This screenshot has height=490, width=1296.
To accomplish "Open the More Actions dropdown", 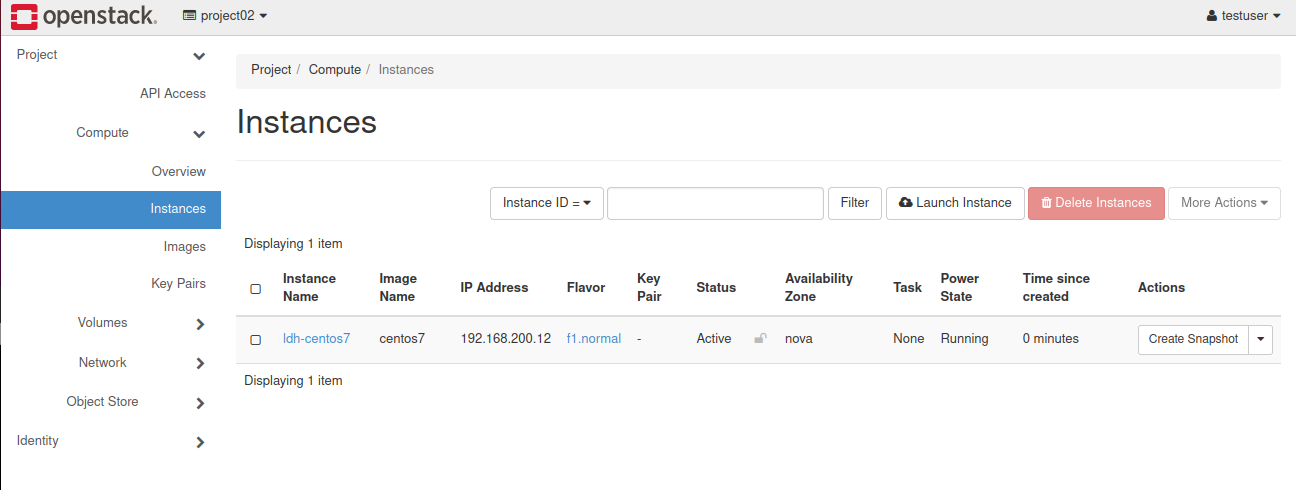I will 1224,203.
